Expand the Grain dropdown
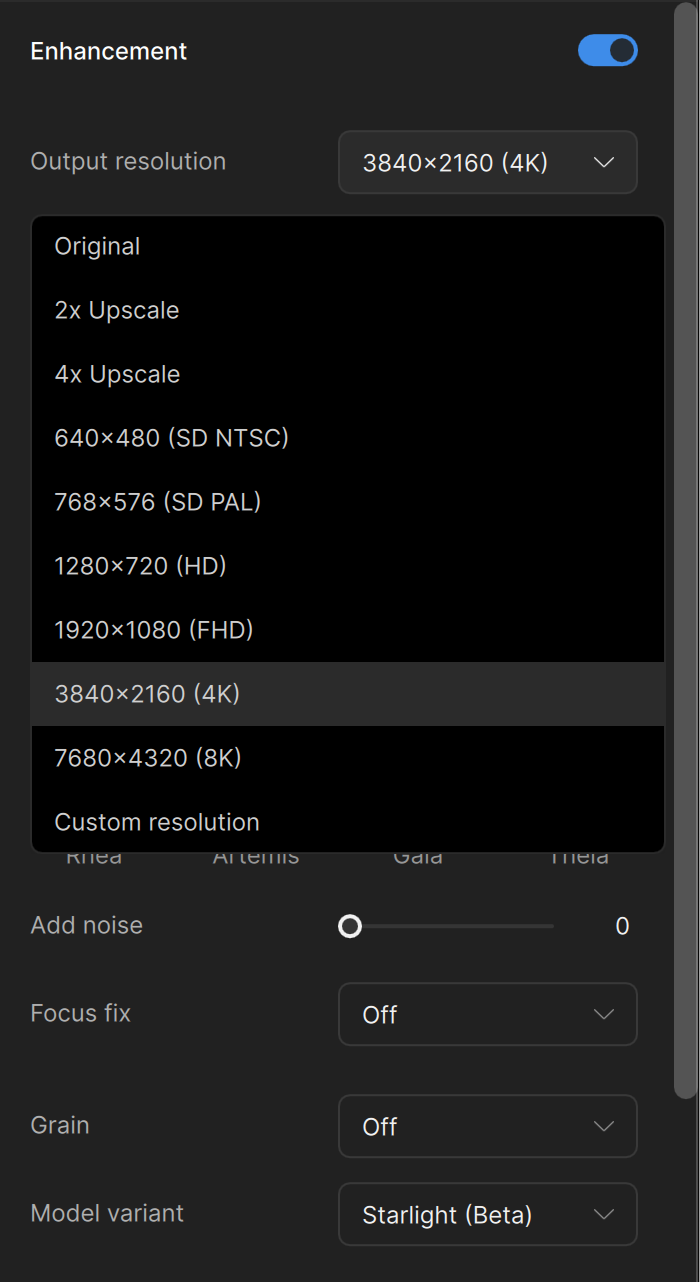Screen dimensions: 700x1282 point(487,1126)
